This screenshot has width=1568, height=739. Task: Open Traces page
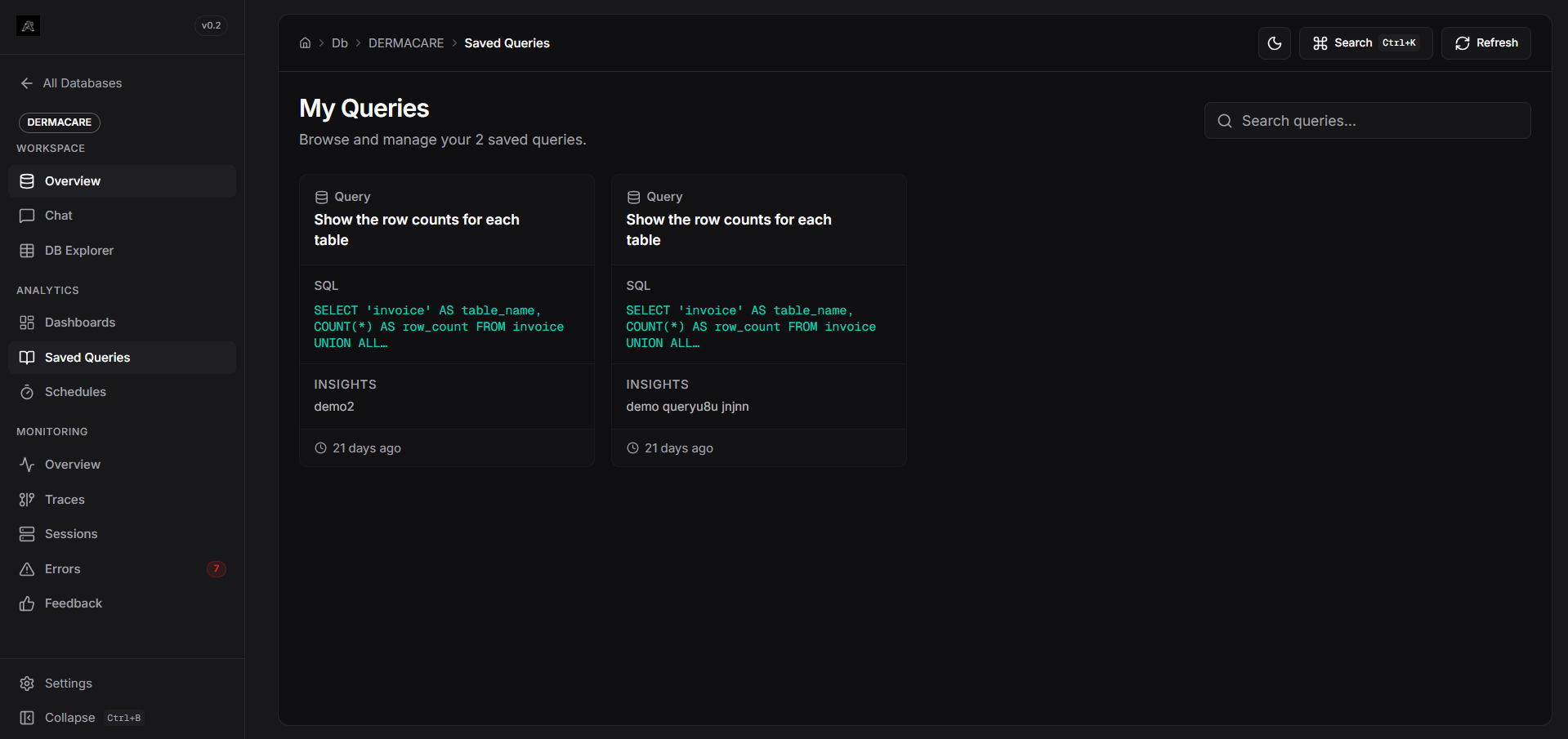pyautogui.click(x=123, y=500)
